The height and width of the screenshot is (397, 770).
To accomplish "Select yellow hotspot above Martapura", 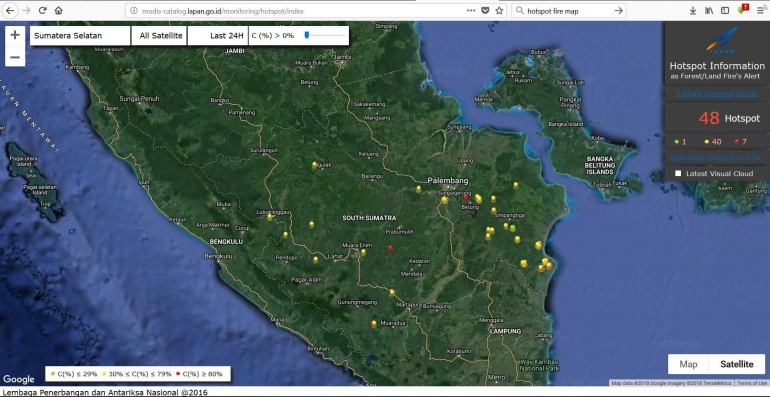I will 392,292.
